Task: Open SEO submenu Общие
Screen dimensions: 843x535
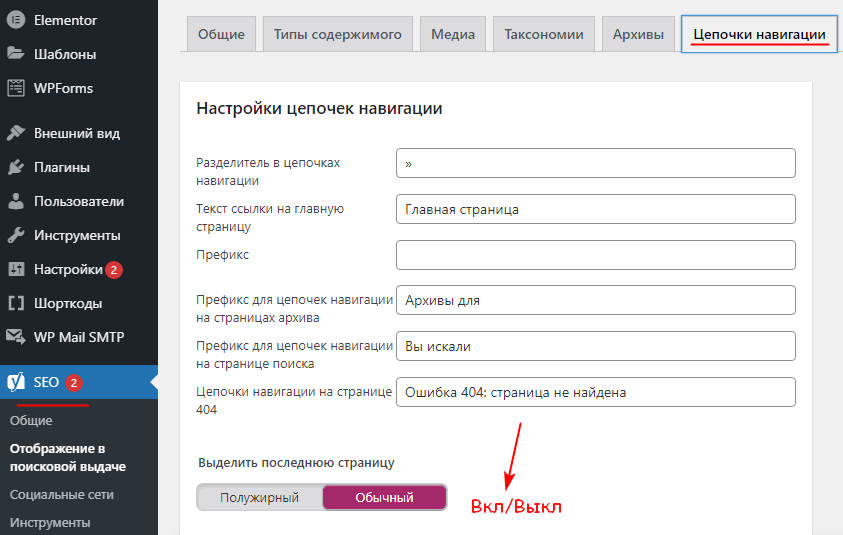Action: 31,420
